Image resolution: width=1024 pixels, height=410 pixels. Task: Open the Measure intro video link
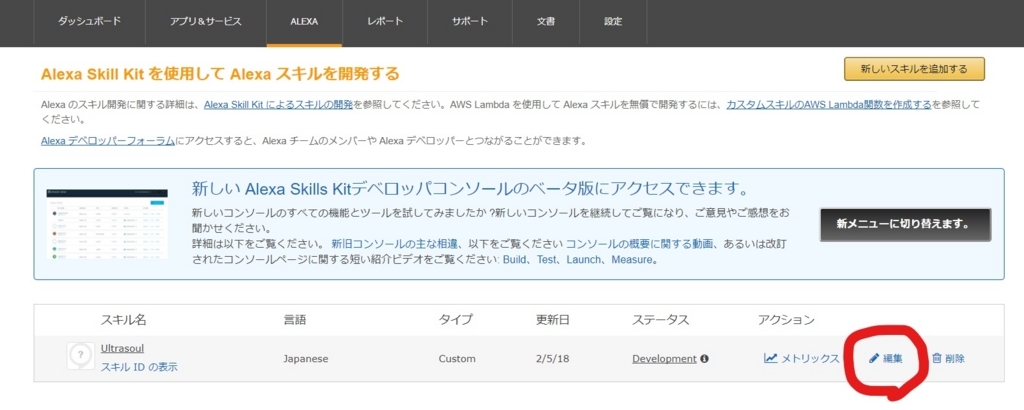[632, 260]
